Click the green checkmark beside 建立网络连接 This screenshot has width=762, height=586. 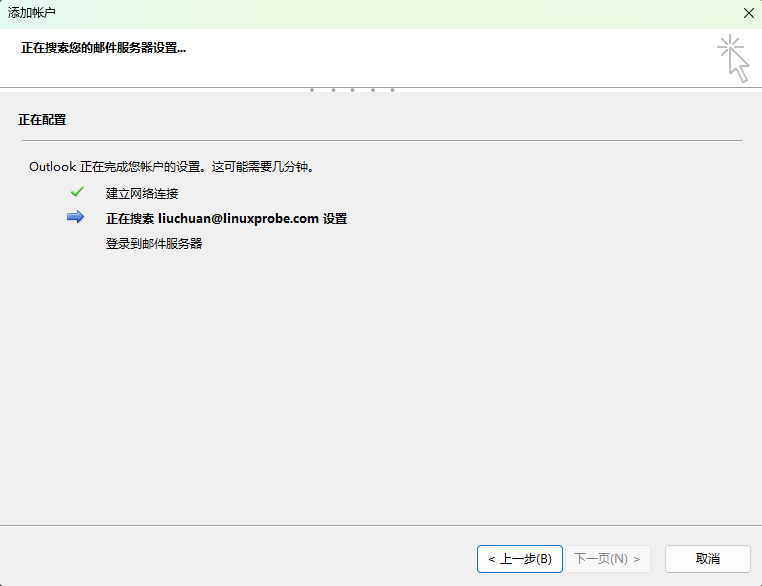pyautogui.click(x=77, y=192)
